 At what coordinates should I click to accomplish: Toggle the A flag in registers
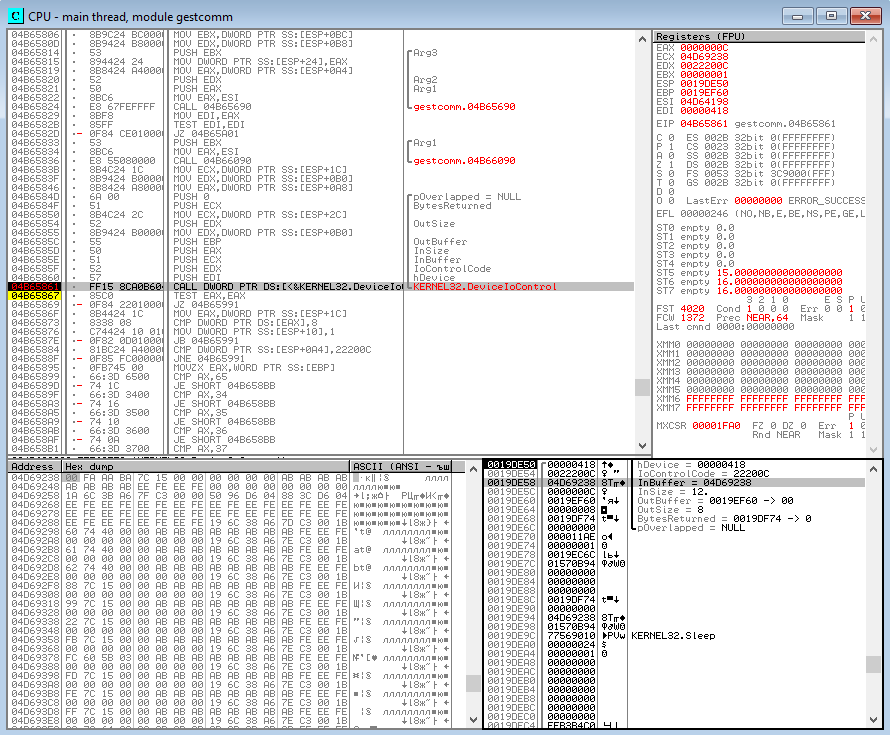(671, 156)
